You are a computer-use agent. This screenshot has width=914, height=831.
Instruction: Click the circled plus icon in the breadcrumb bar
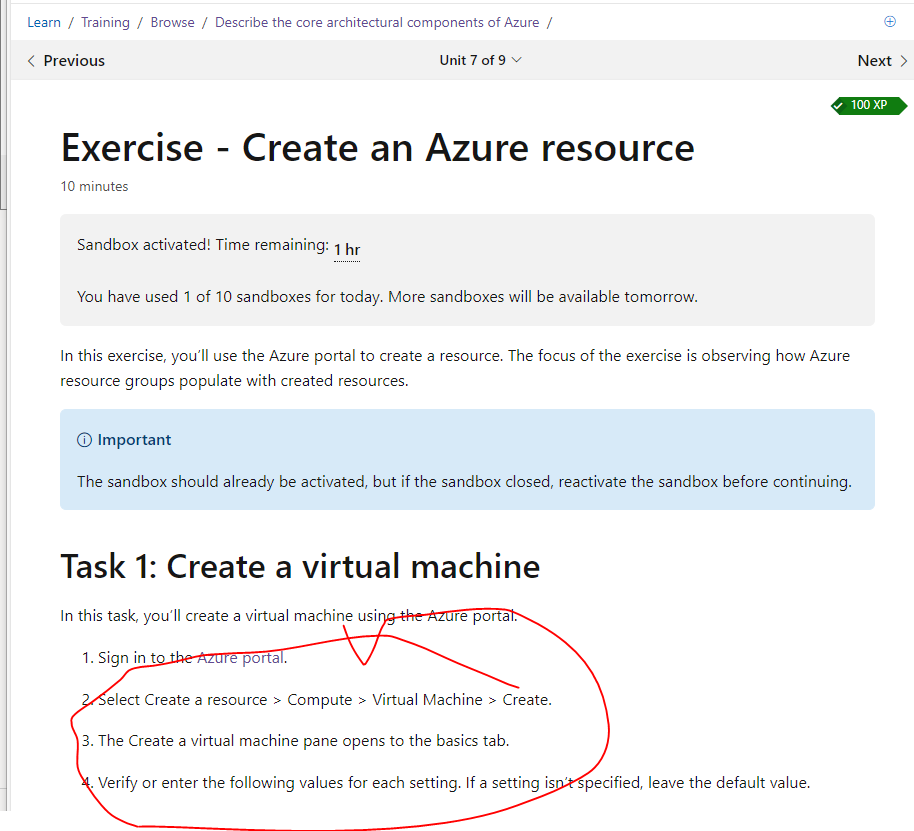890,22
